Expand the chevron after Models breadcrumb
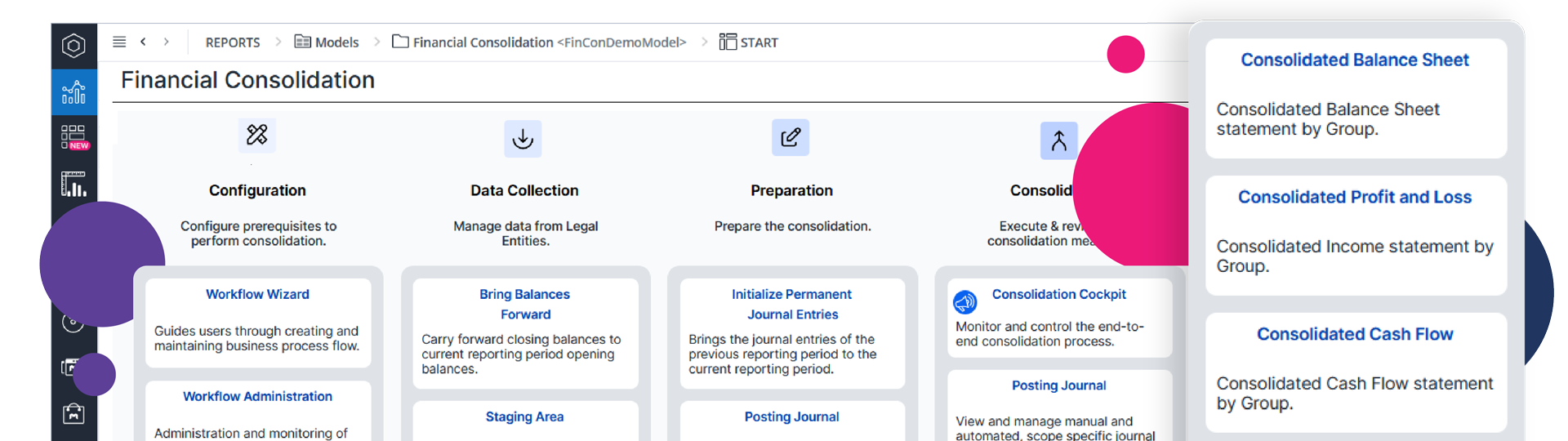 tap(376, 42)
